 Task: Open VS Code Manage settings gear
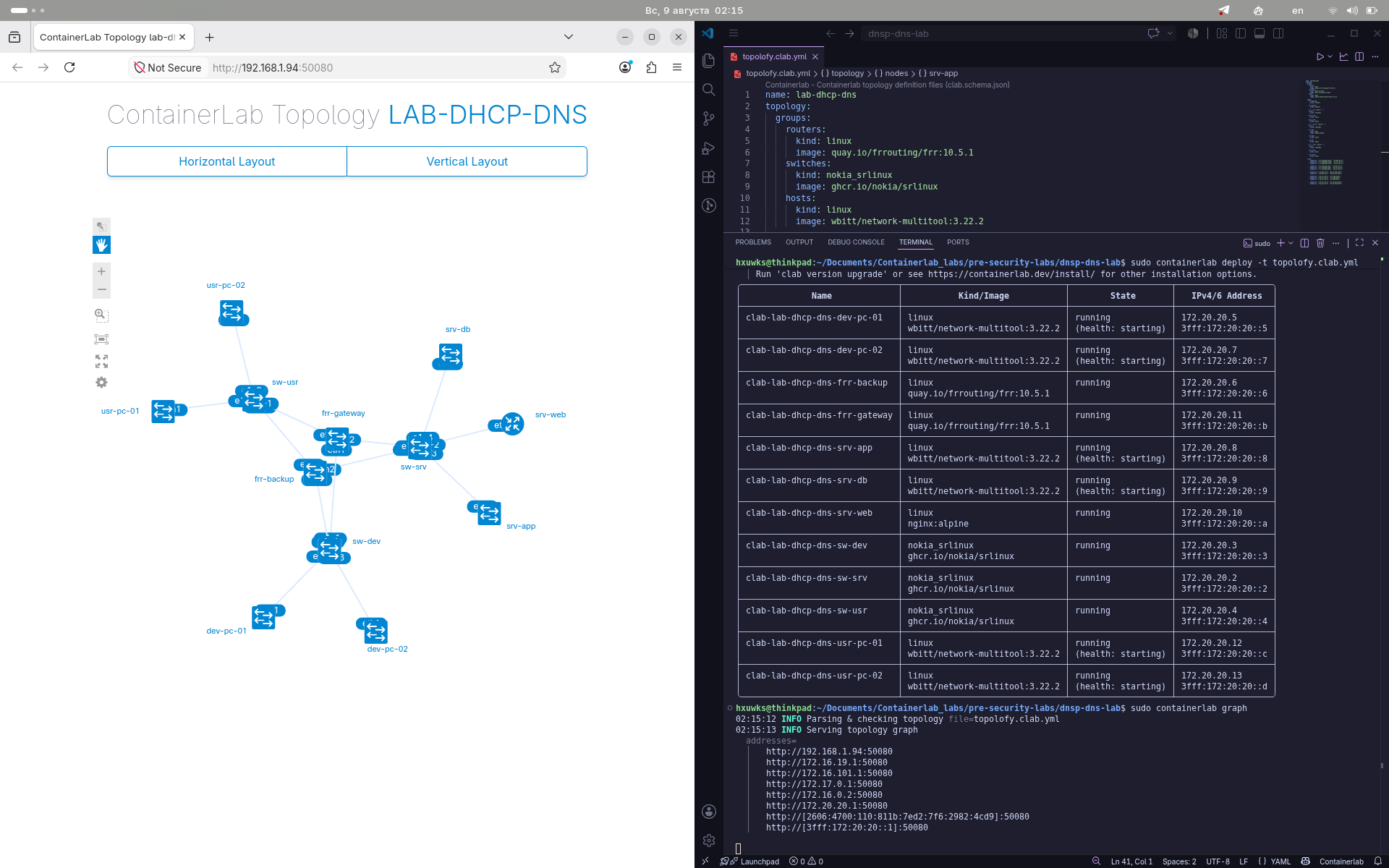[709, 841]
